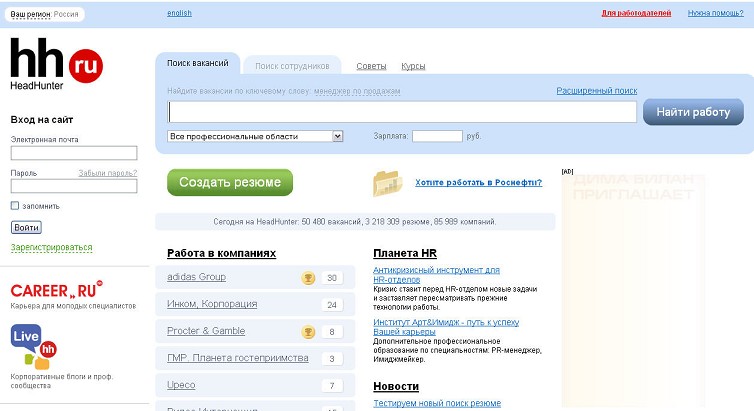Open the Procter & Gamble company link
Image resolution: width=754 pixels, height=411 pixels.
206,331
